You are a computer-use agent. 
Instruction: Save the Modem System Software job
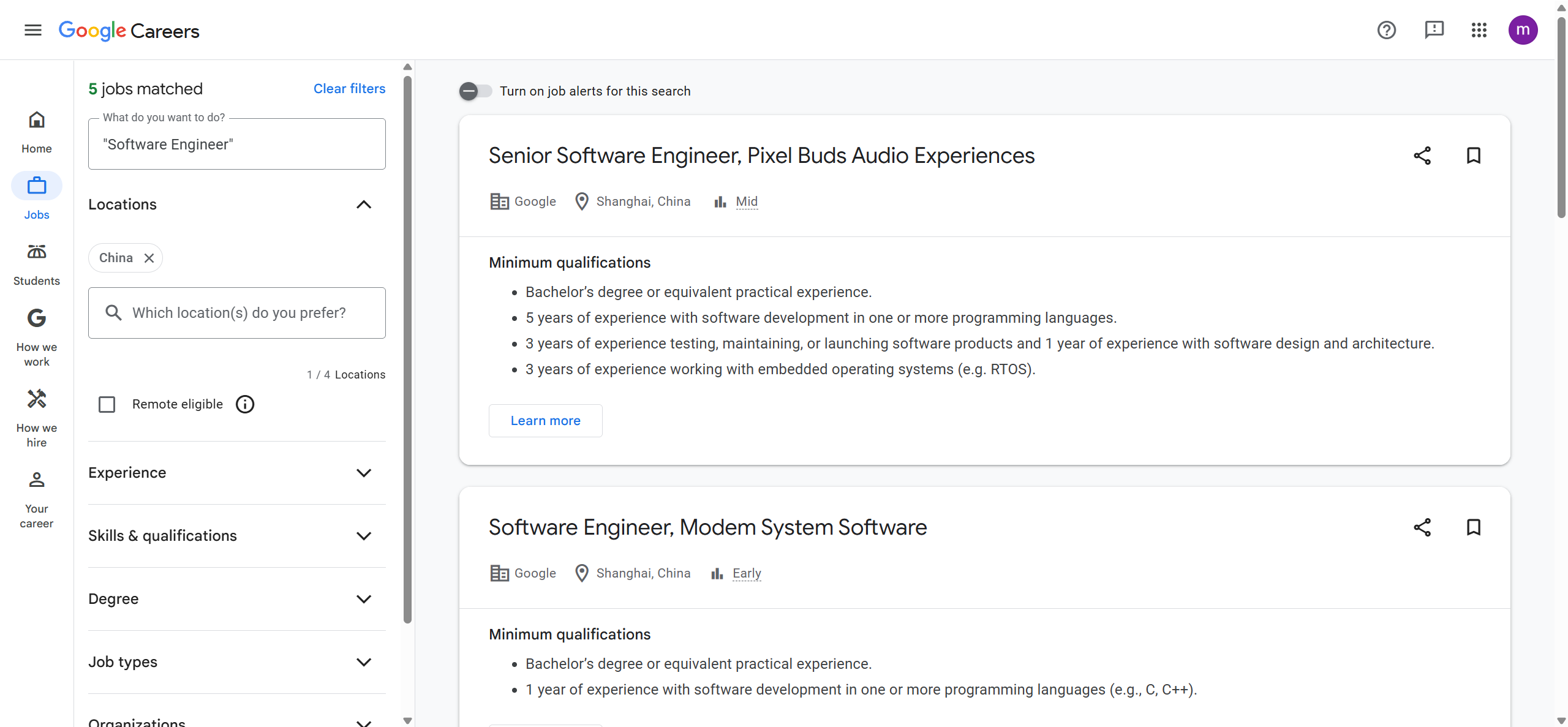coord(1473,527)
